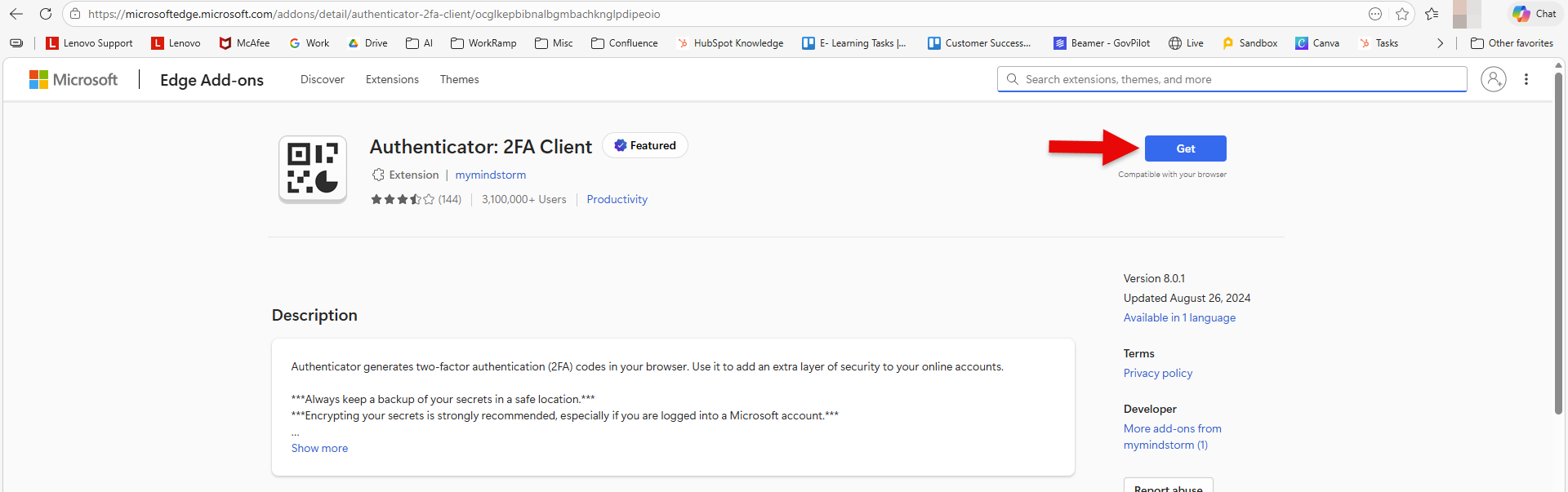Open the Productivity category link
The image size is (1568, 492).
click(x=617, y=199)
